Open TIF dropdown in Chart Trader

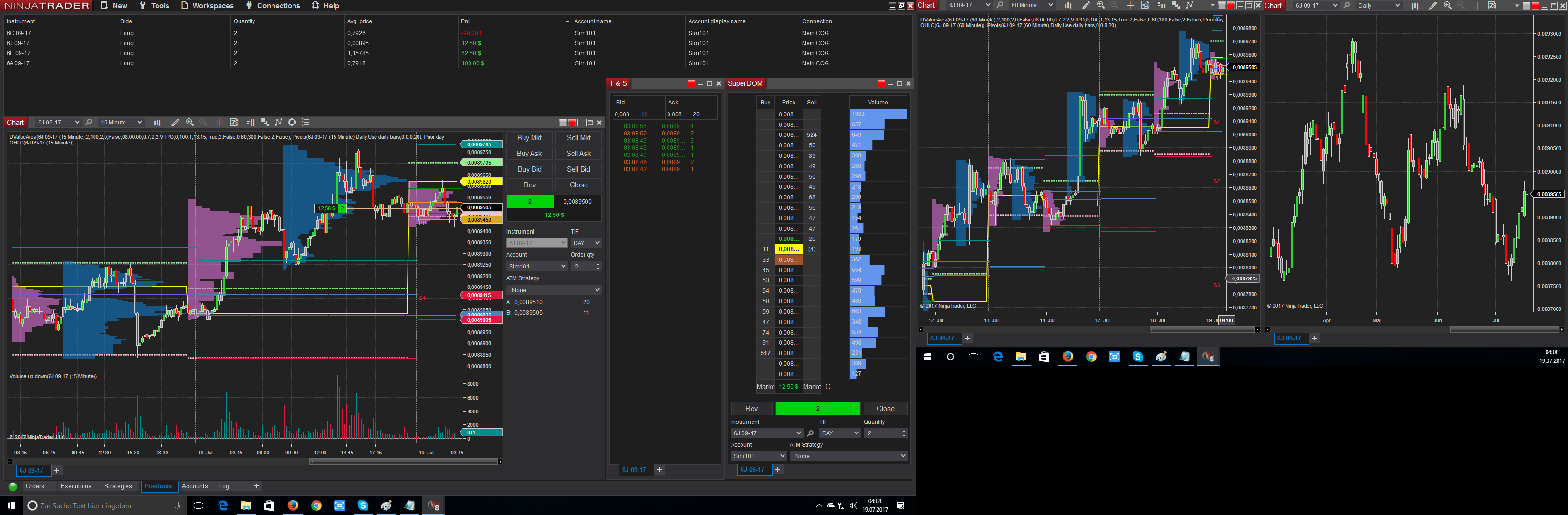click(586, 243)
